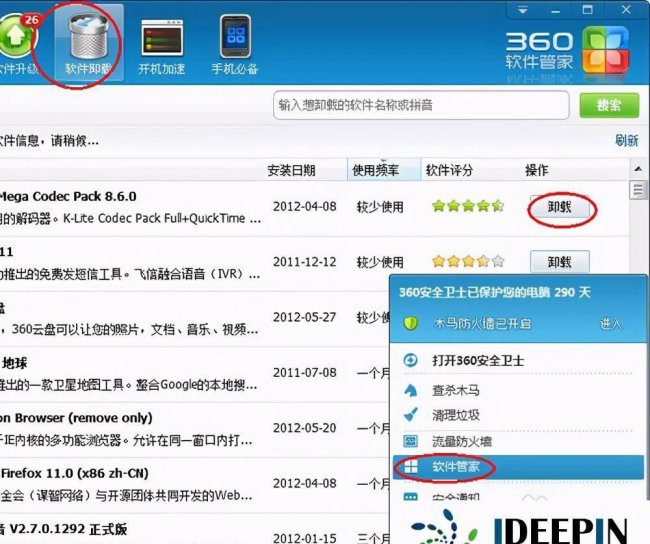Click the list scrollbar thumb handle
Viewport: 650px width, 544px height.
tap(638, 191)
